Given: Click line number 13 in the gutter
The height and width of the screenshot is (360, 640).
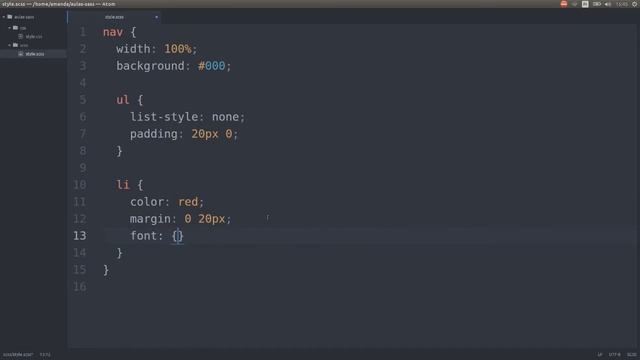Looking at the screenshot, I should click(x=80, y=236).
